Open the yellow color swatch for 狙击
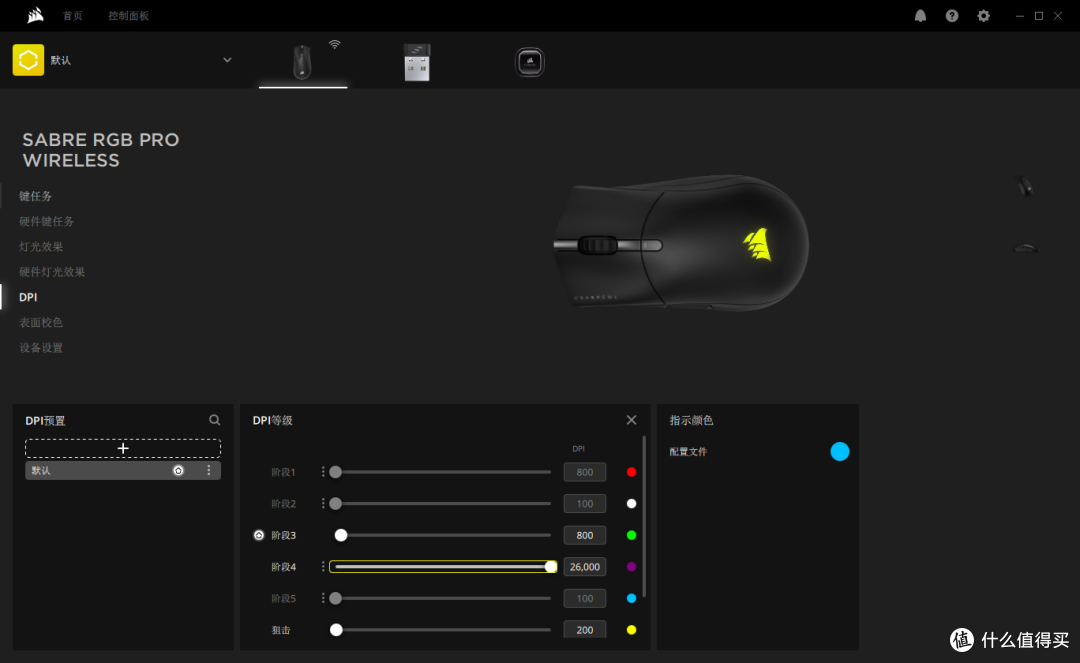This screenshot has height=663, width=1080. point(631,630)
